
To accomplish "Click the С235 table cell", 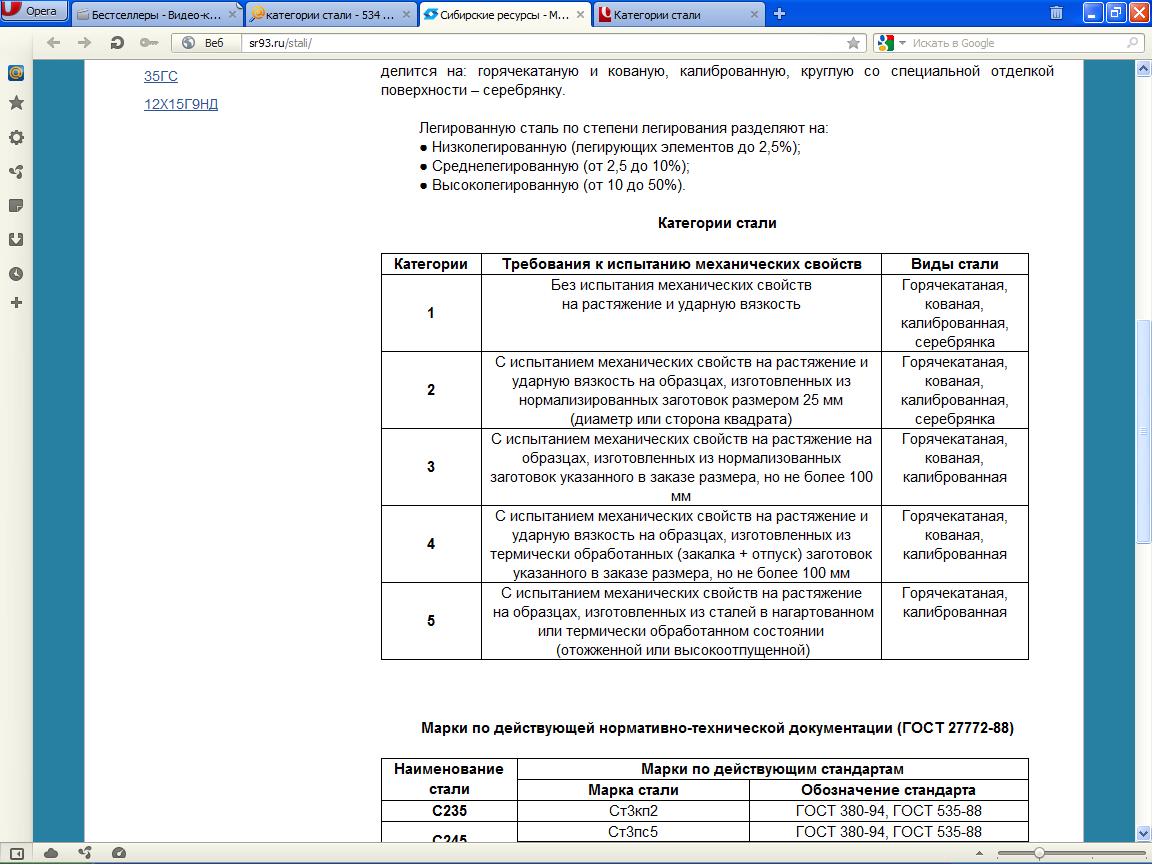I will [x=449, y=811].
